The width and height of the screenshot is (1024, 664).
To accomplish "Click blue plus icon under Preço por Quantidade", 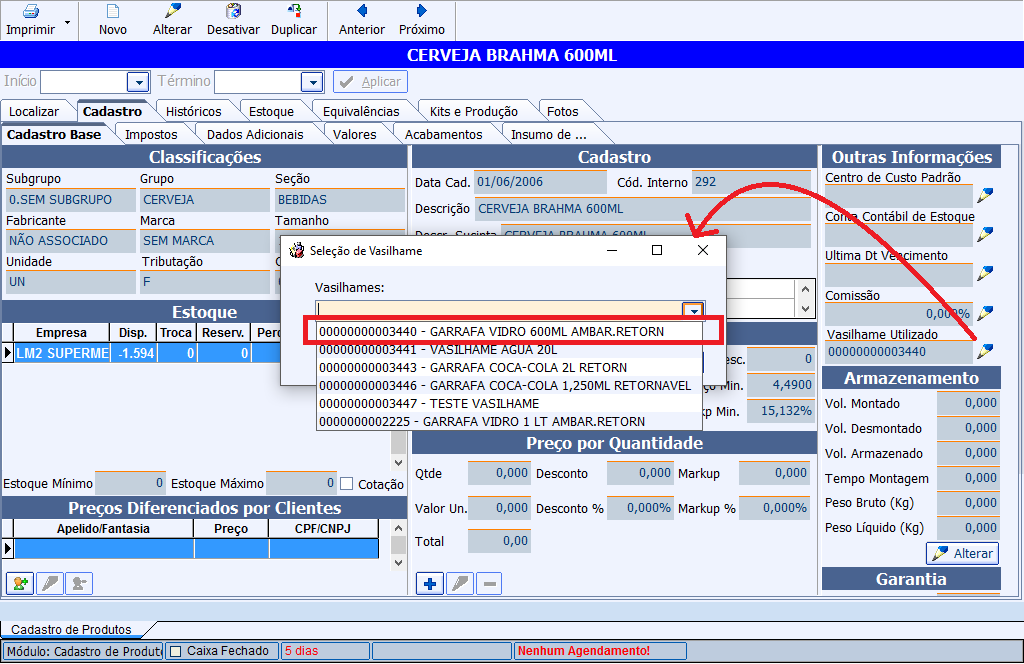I will coord(430,584).
